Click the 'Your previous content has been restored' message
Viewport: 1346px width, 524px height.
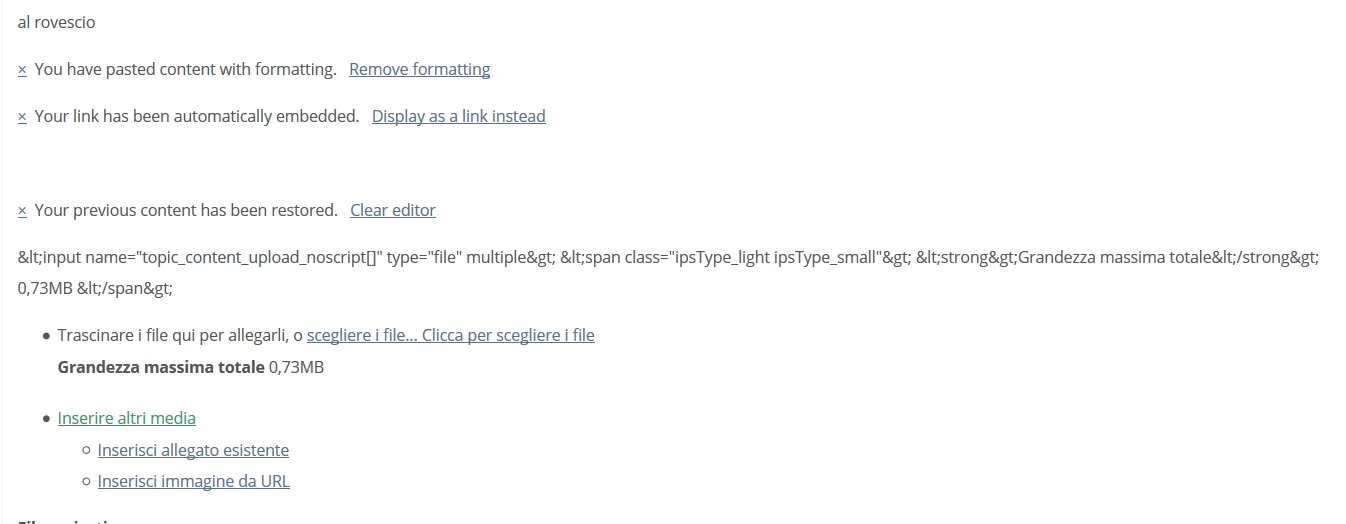(x=186, y=210)
